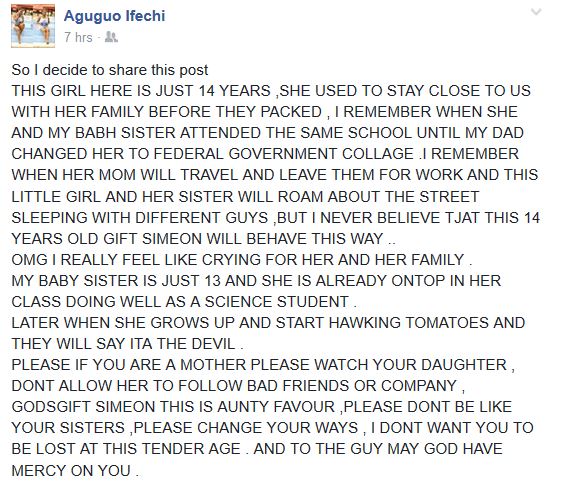Click the friends audience icon
This screenshot has width=562, height=498.
point(111,37)
